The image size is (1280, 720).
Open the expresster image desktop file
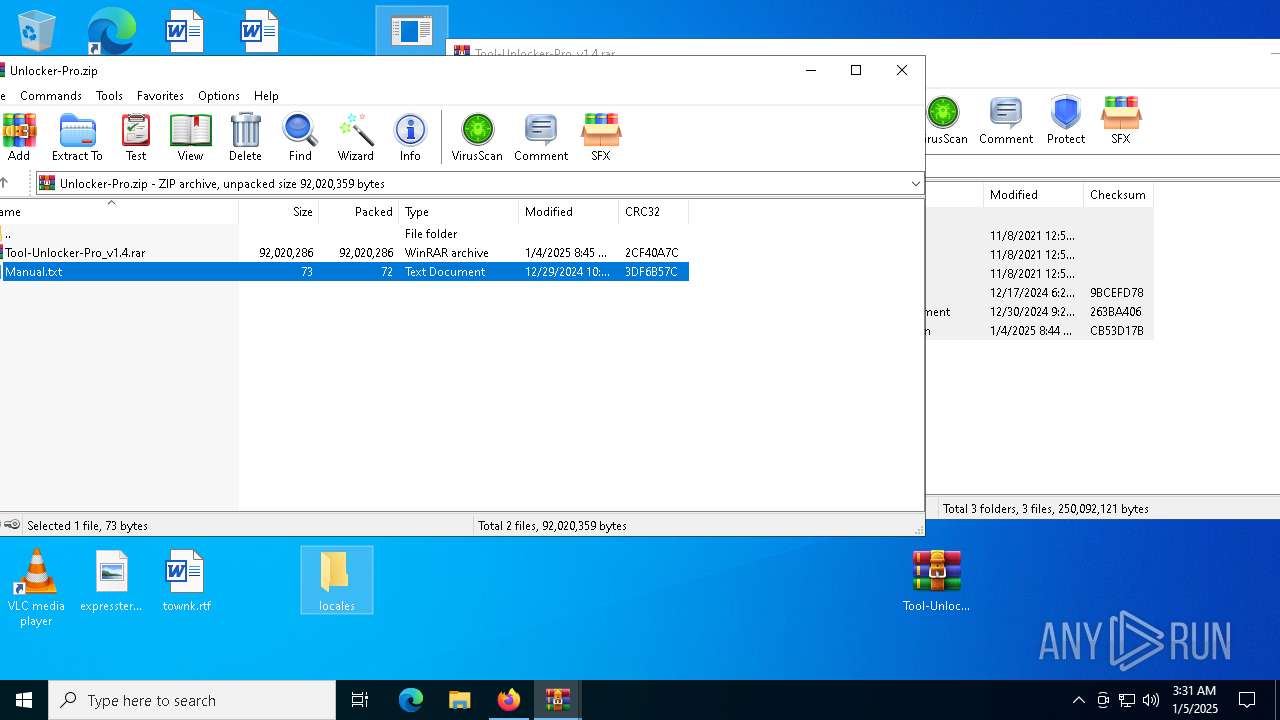(x=111, y=581)
